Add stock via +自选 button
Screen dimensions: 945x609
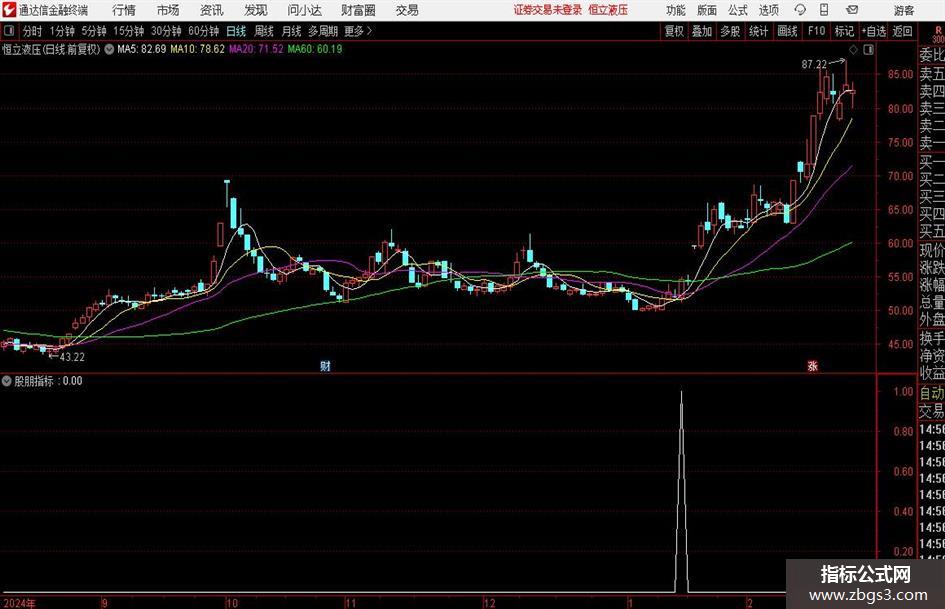tap(874, 31)
